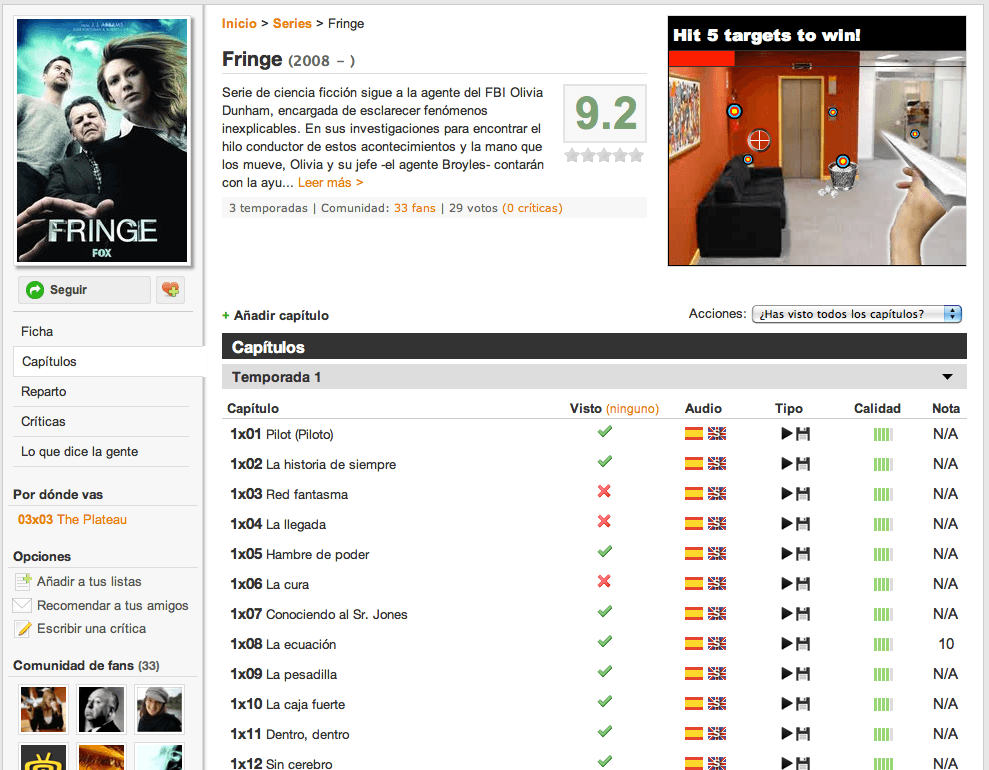Toggle green check watched mark for 1x02
The height and width of the screenshot is (770, 989).
tap(605, 462)
